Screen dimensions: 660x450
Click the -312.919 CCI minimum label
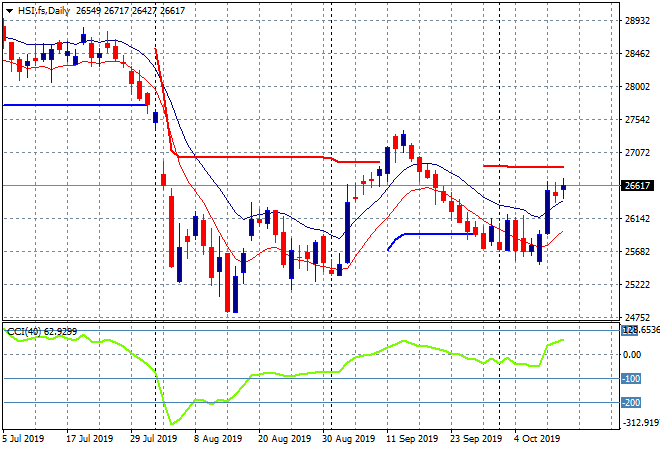(x=641, y=422)
